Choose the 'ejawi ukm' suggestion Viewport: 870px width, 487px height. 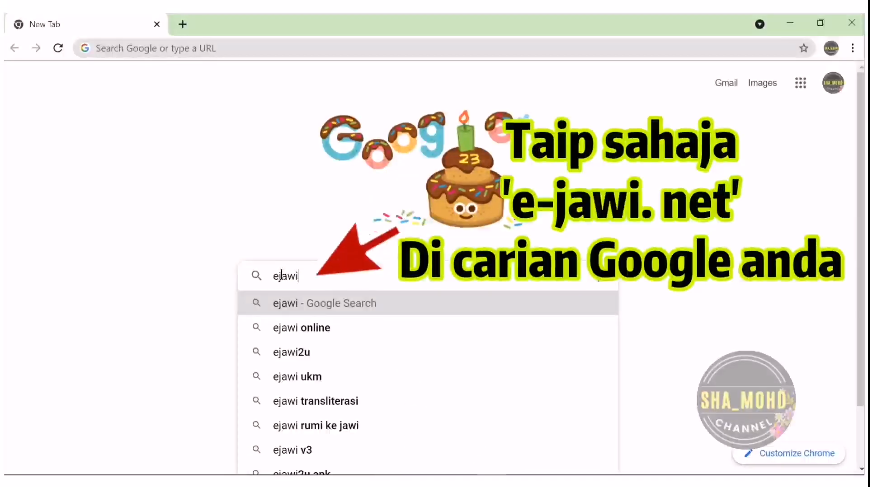pos(427,377)
